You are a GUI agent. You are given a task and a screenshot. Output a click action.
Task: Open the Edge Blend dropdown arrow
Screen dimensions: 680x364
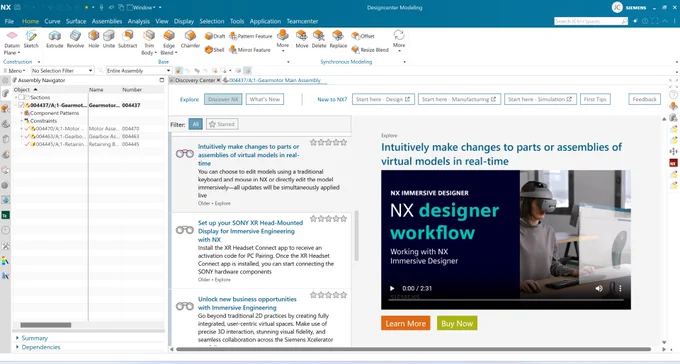(176, 53)
